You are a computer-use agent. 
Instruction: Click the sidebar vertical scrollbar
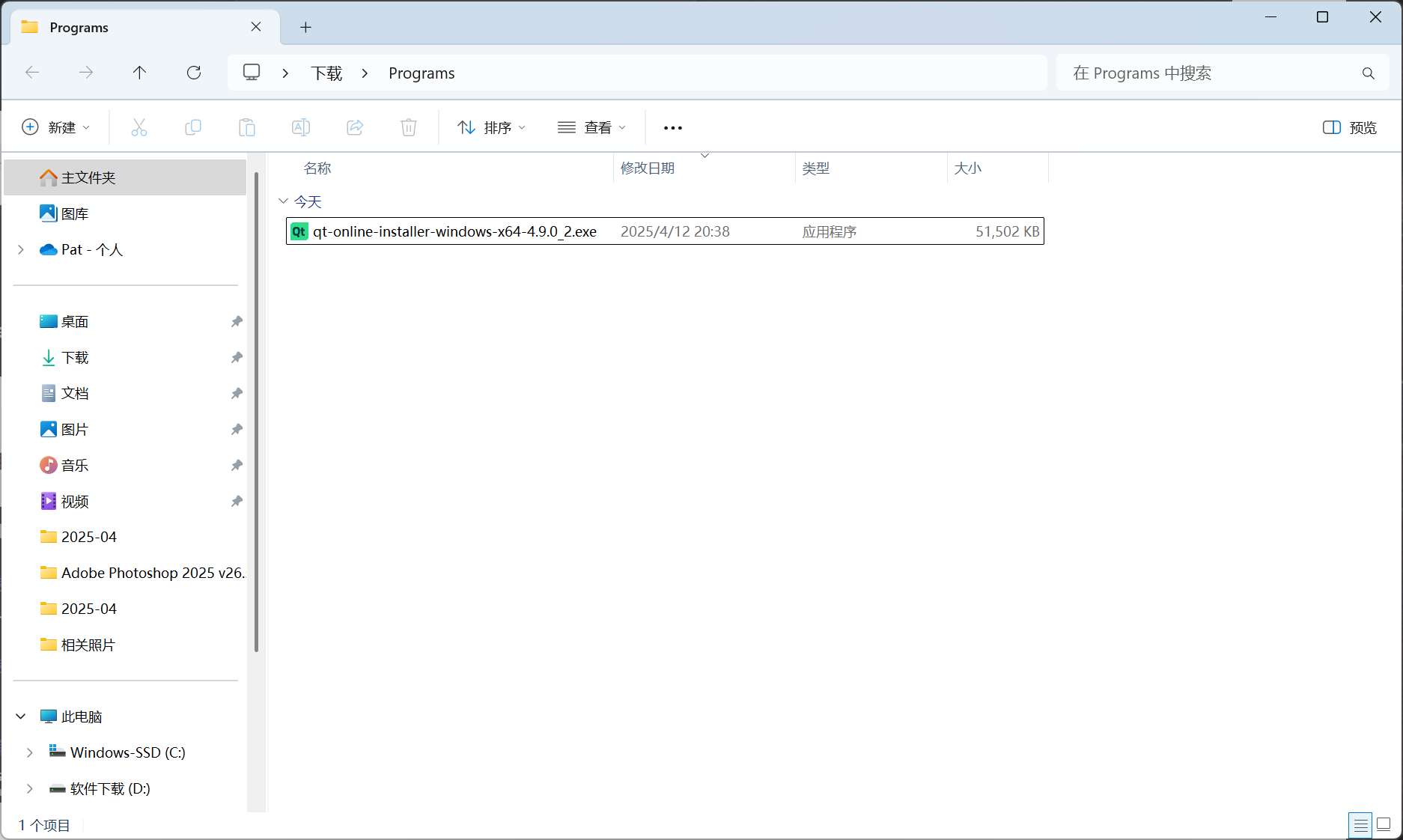(x=256, y=412)
